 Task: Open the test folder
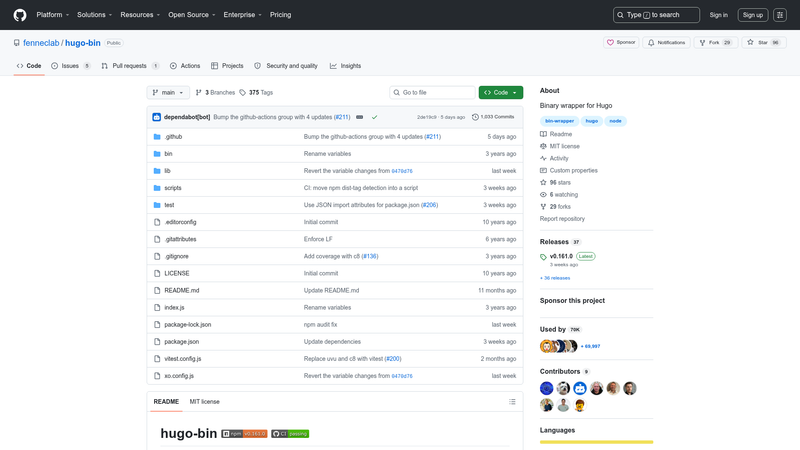pos(169,205)
